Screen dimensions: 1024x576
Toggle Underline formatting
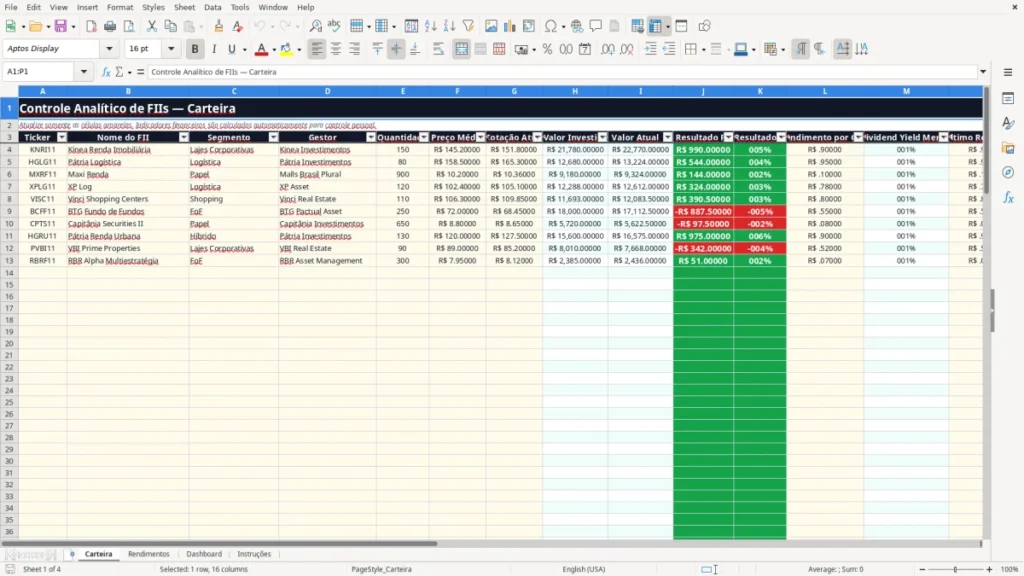pos(232,49)
